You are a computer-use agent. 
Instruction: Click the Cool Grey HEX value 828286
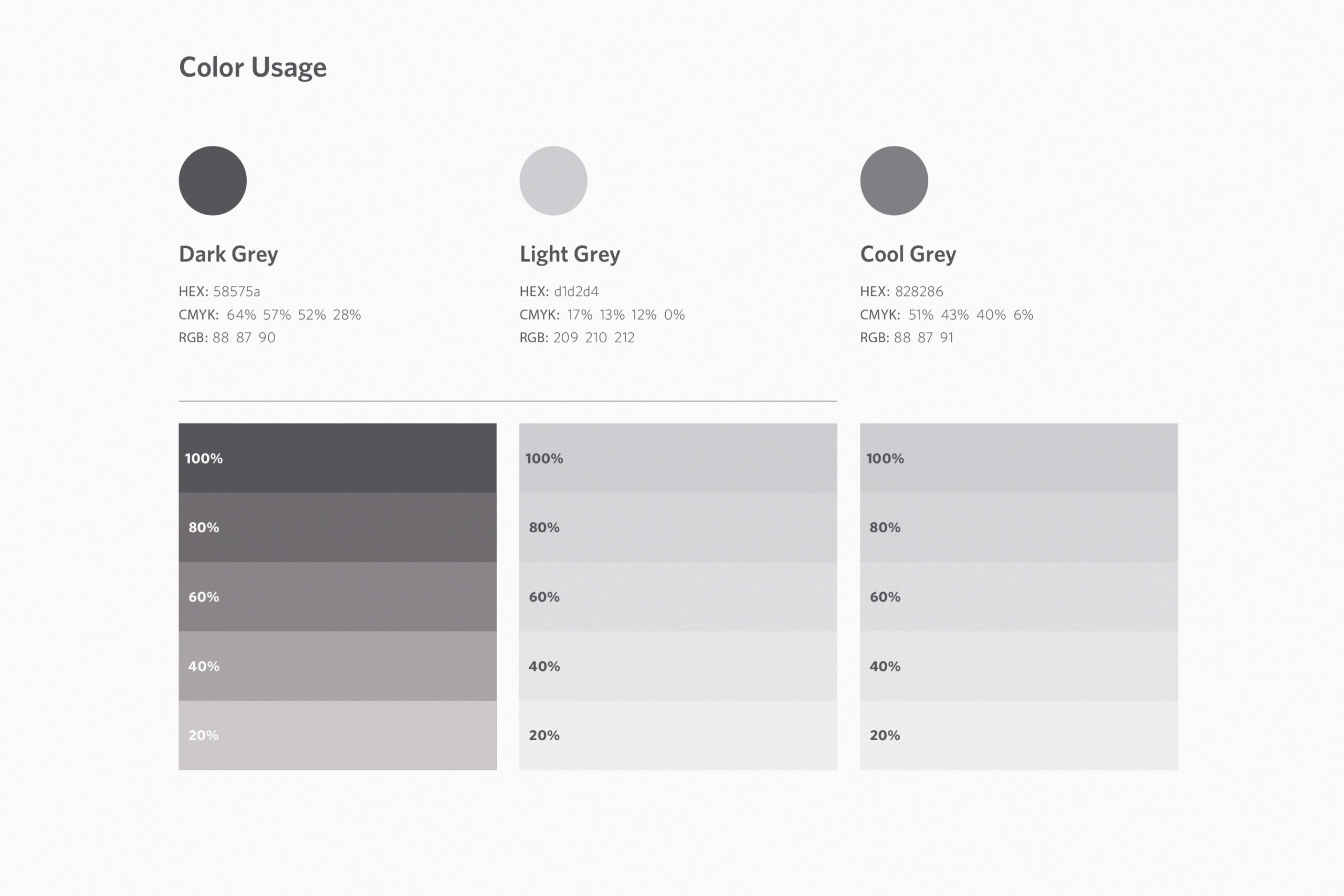(x=919, y=291)
